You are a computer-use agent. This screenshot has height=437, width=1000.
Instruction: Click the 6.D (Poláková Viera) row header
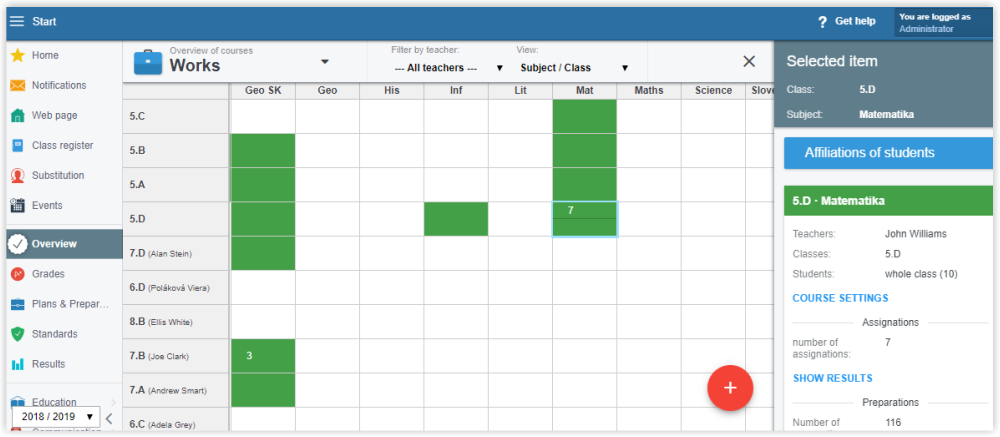tap(175, 288)
